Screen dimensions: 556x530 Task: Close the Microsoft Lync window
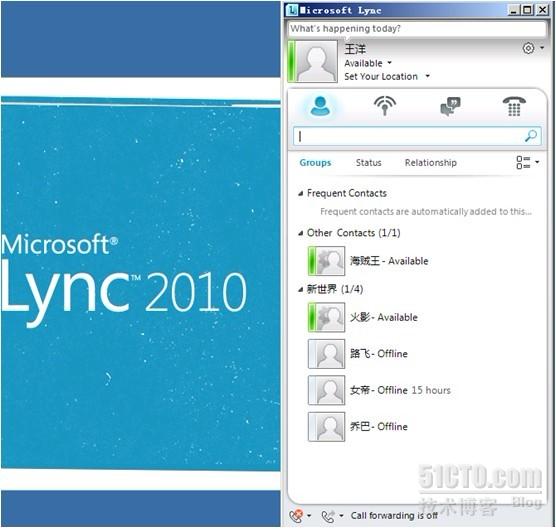[x=542, y=10]
